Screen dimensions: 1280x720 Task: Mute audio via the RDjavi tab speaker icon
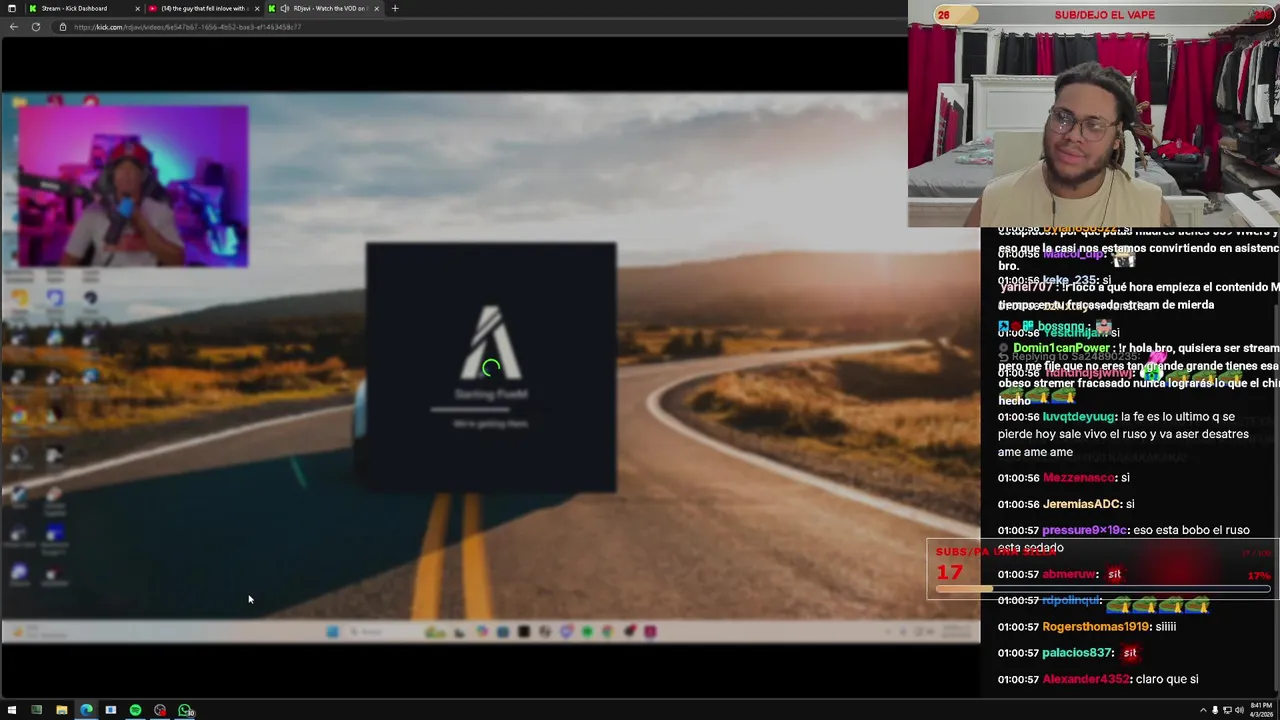tap(285, 8)
